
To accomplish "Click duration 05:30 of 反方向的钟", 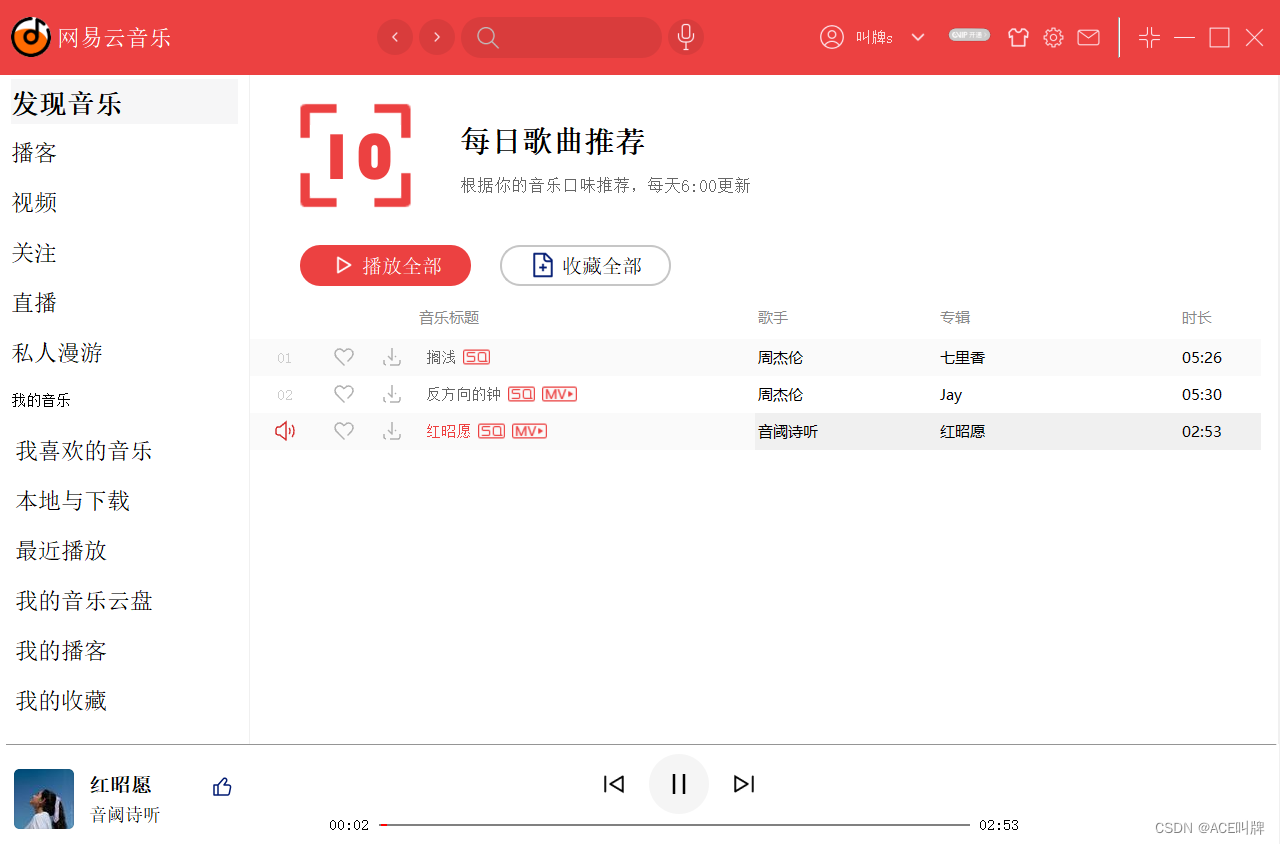I will click(x=1202, y=394).
